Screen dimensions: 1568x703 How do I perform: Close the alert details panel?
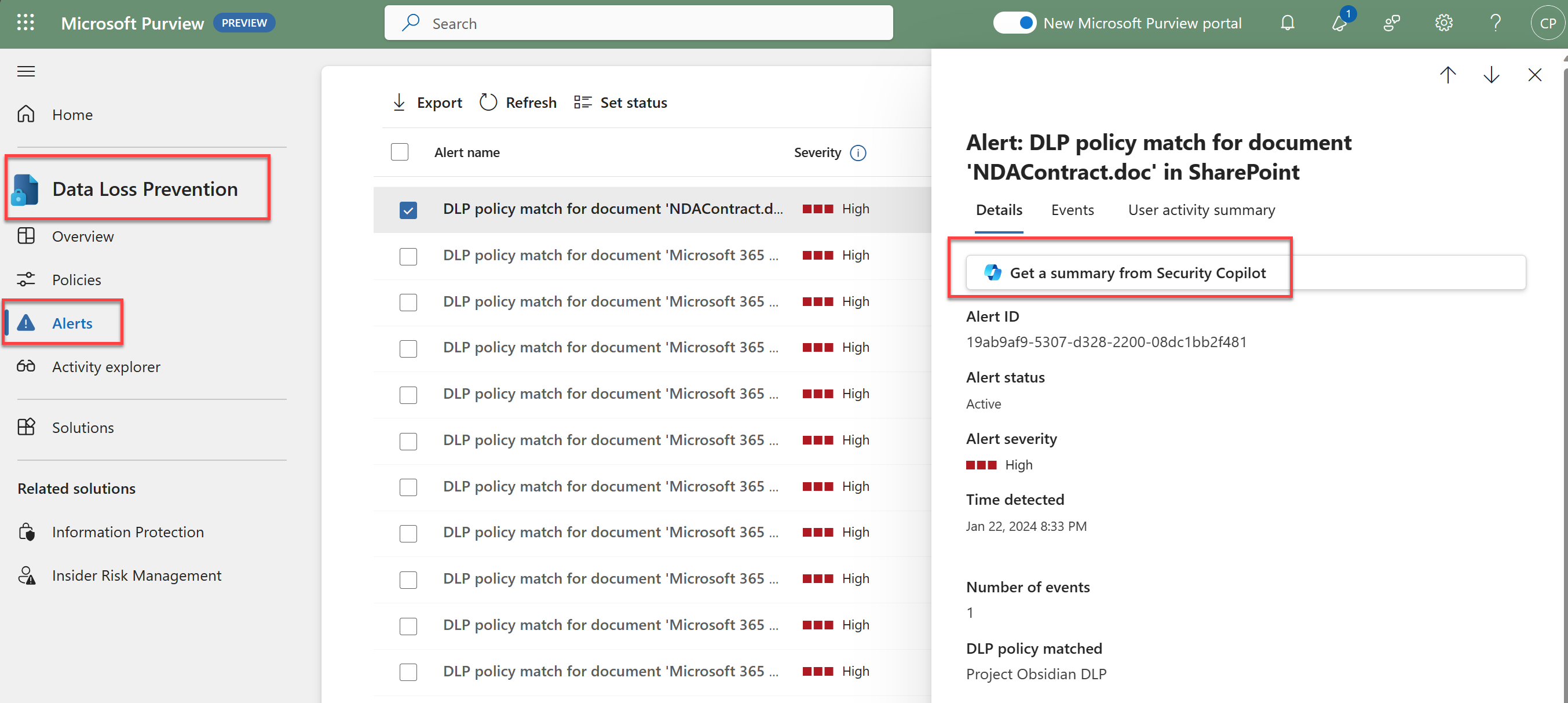click(x=1534, y=75)
